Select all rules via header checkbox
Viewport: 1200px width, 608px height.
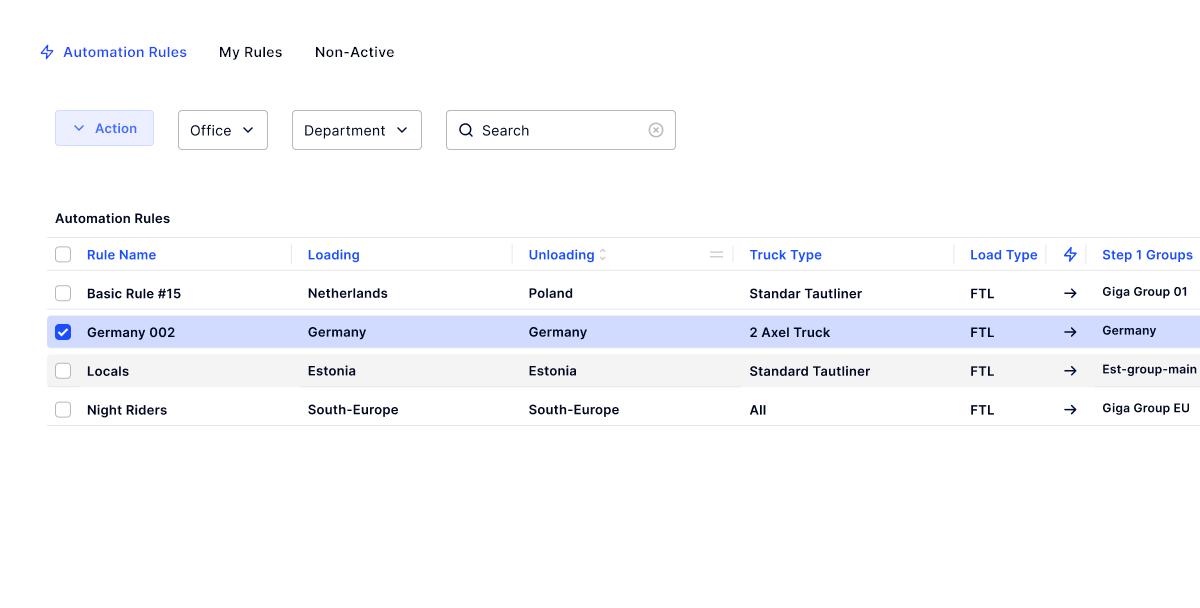click(63, 254)
